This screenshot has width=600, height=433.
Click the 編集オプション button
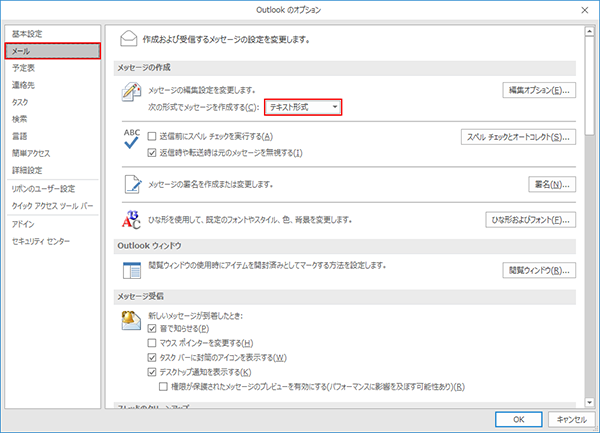click(539, 91)
